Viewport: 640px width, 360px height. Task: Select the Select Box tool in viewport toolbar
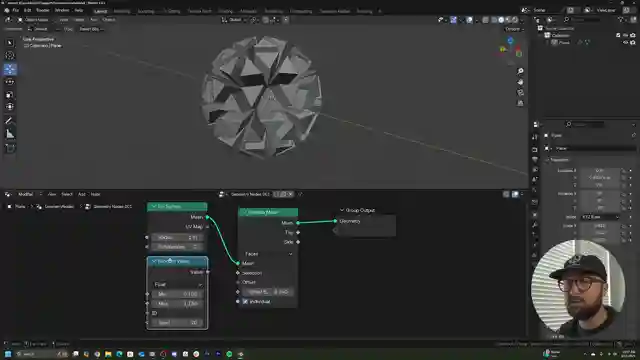[10, 42]
